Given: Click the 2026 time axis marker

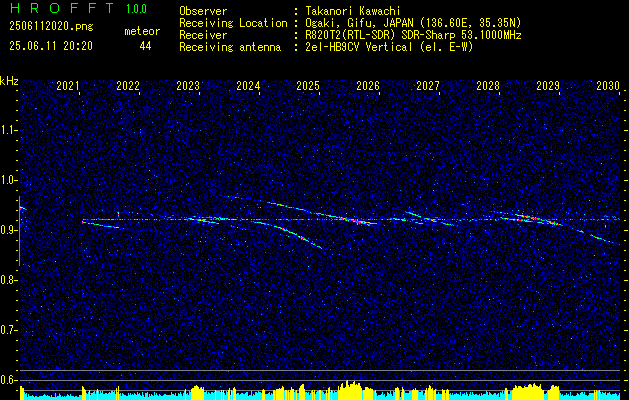Looking at the screenshot, I should [x=368, y=85].
